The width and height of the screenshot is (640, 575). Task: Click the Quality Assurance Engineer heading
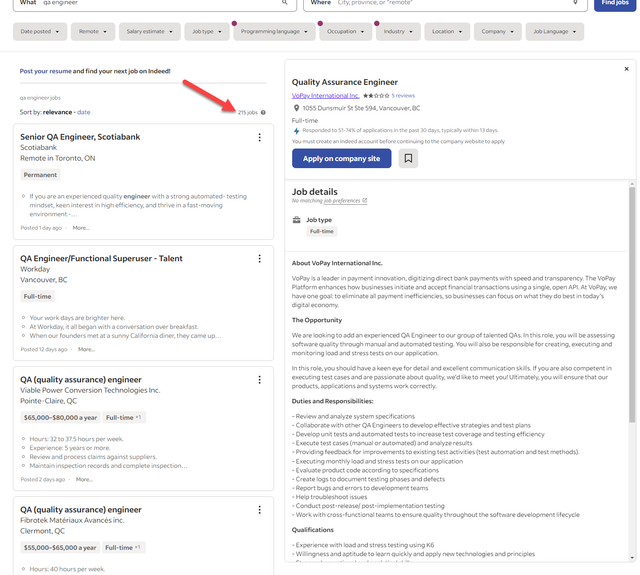(344, 82)
